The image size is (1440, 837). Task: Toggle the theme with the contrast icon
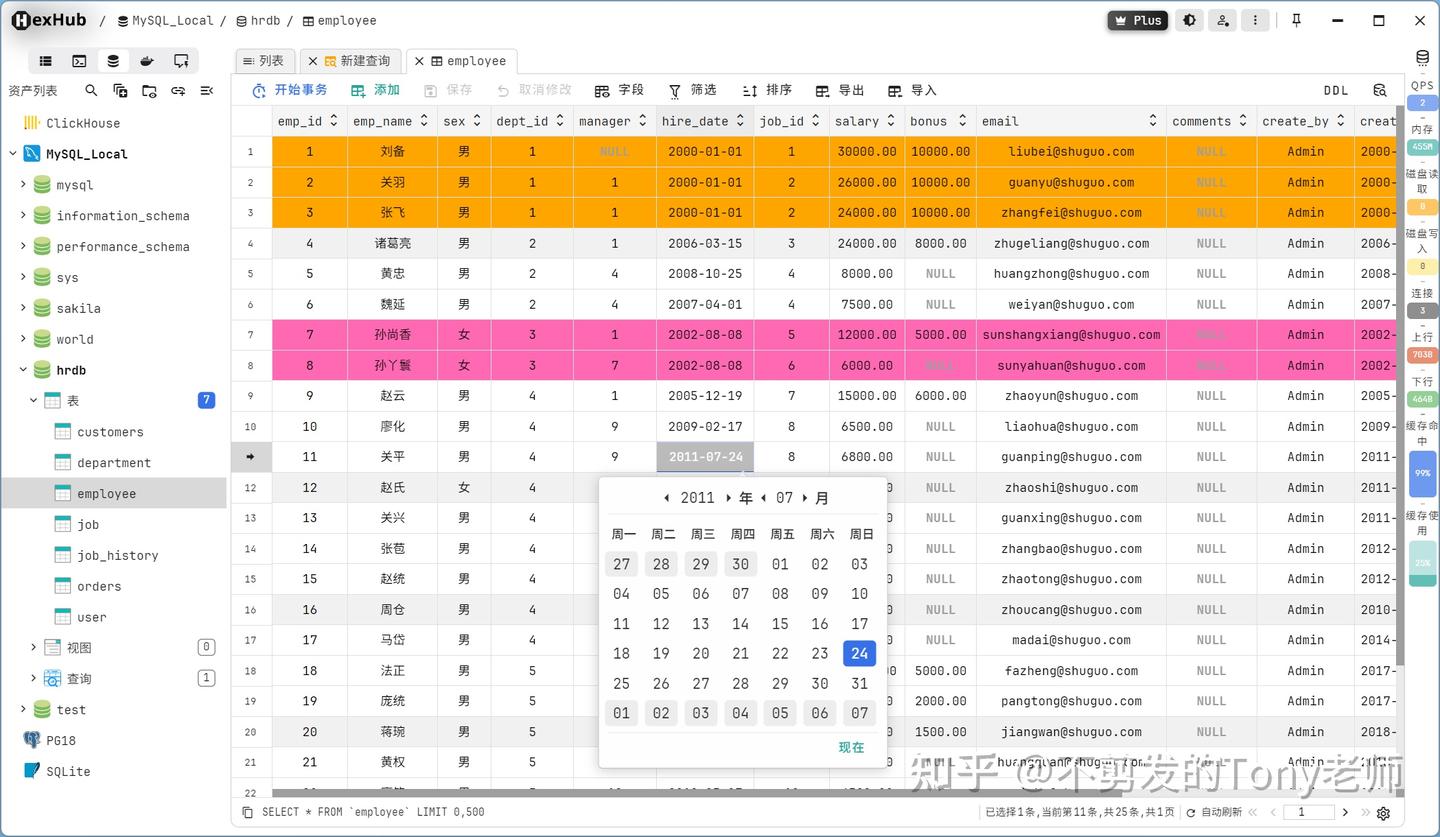click(1189, 20)
